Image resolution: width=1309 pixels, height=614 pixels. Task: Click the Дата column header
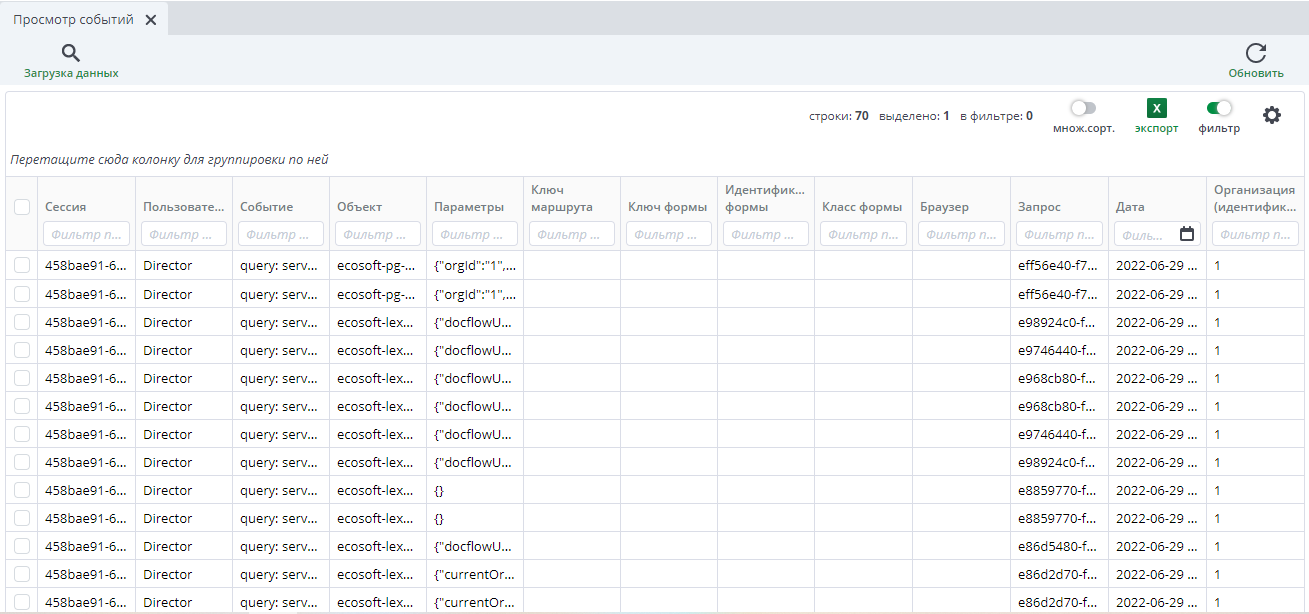pyautogui.click(x=1130, y=207)
